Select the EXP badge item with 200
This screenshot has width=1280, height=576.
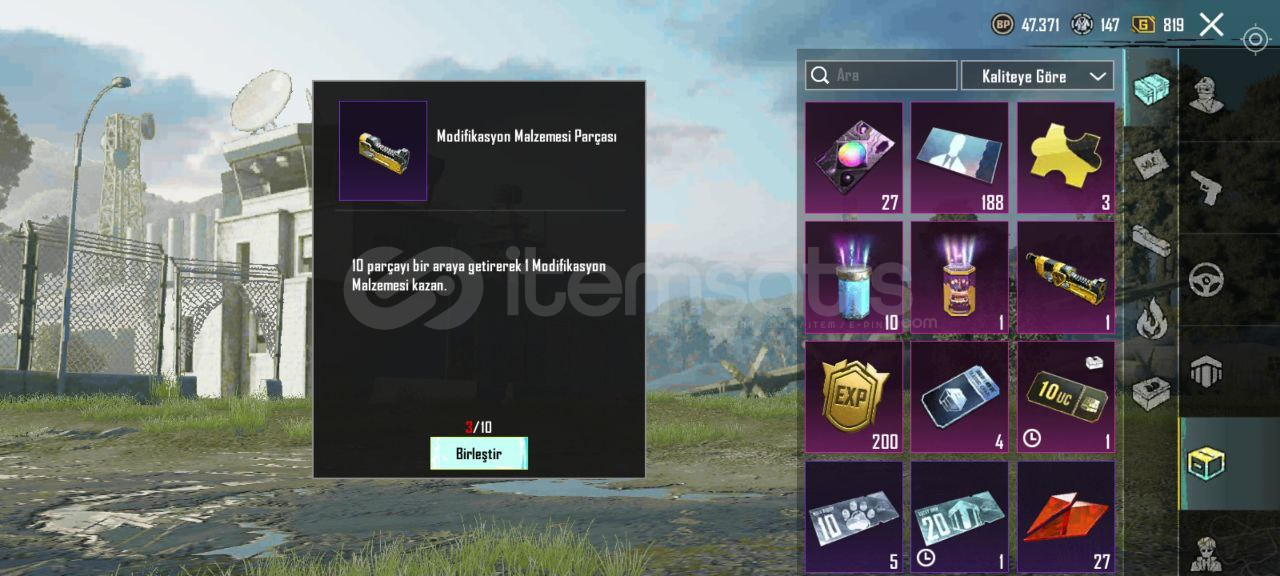854,397
